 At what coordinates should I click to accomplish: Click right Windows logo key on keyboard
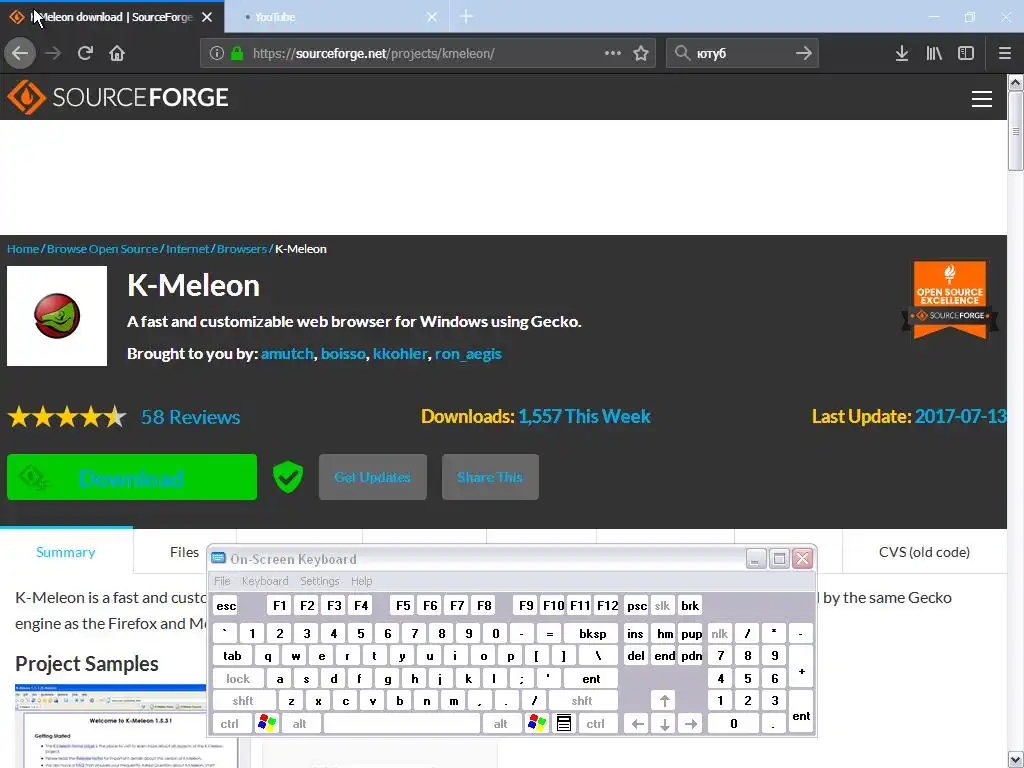pyautogui.click(x=537, y=724)
